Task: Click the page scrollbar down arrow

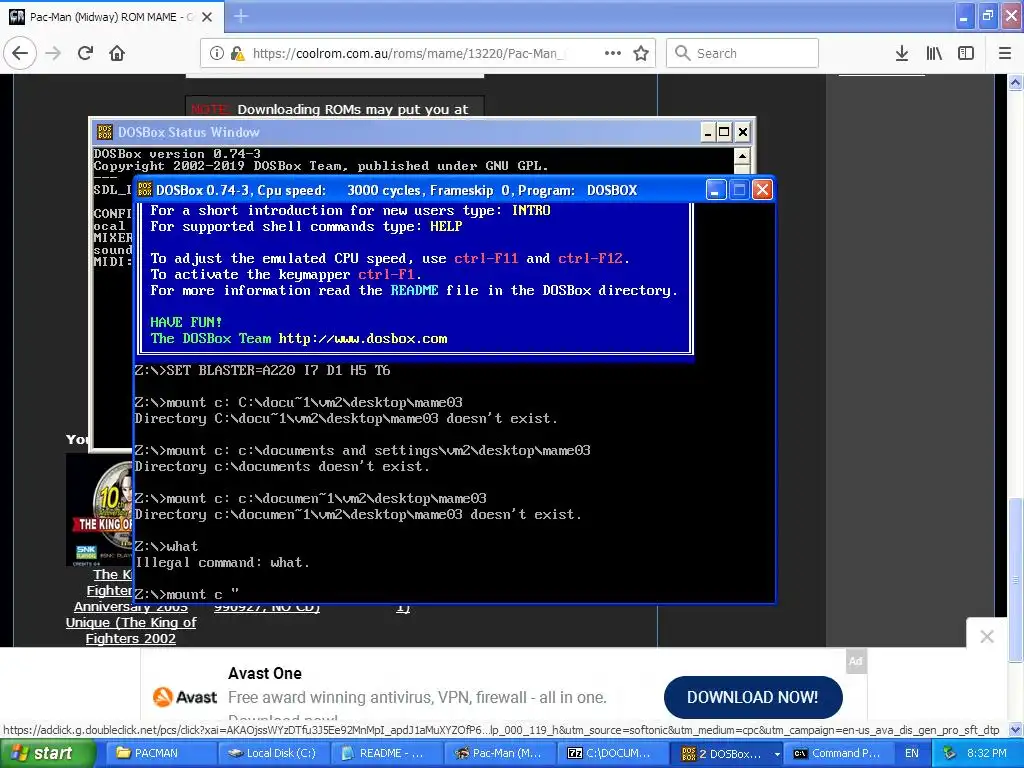Action: point(1015,729)
